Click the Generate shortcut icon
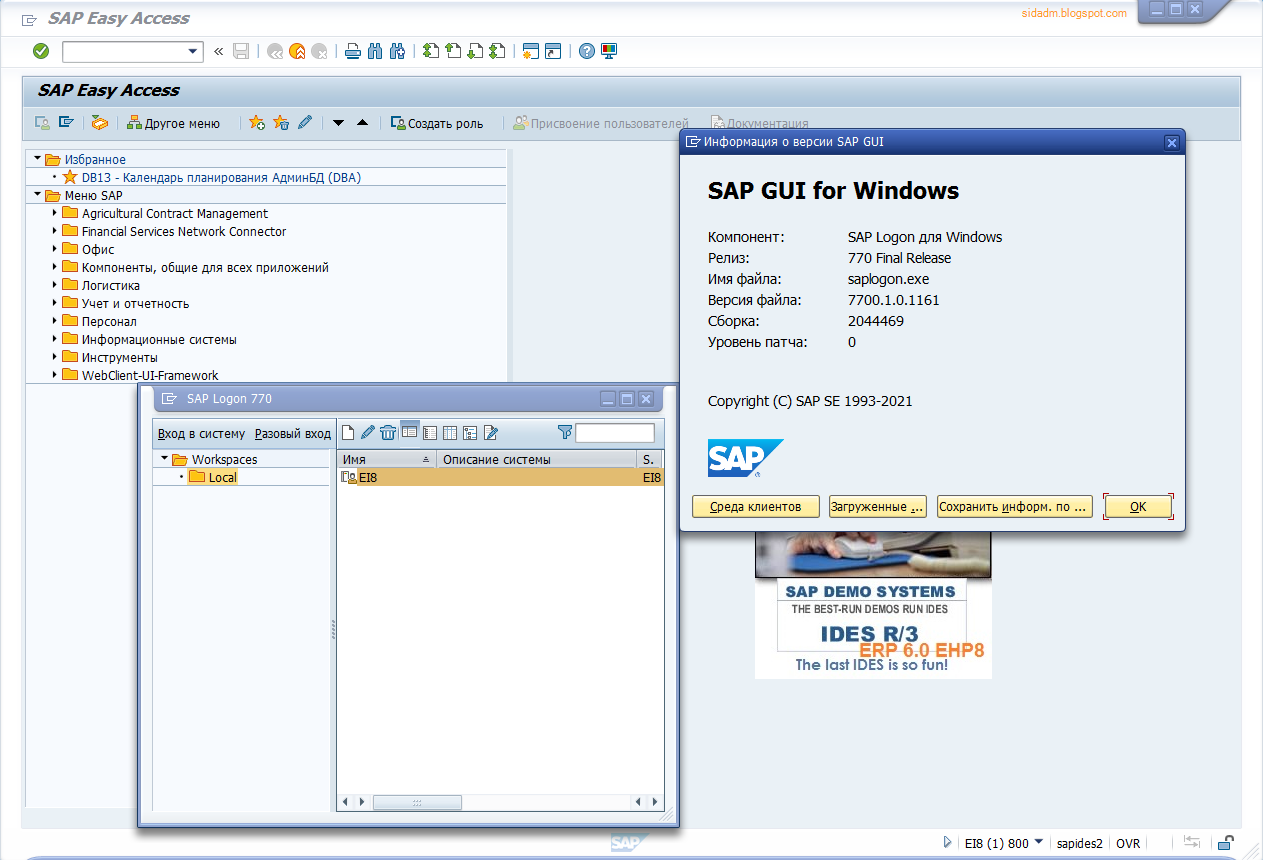Viewport: 1263px width, 860px height. pos(553,51)
